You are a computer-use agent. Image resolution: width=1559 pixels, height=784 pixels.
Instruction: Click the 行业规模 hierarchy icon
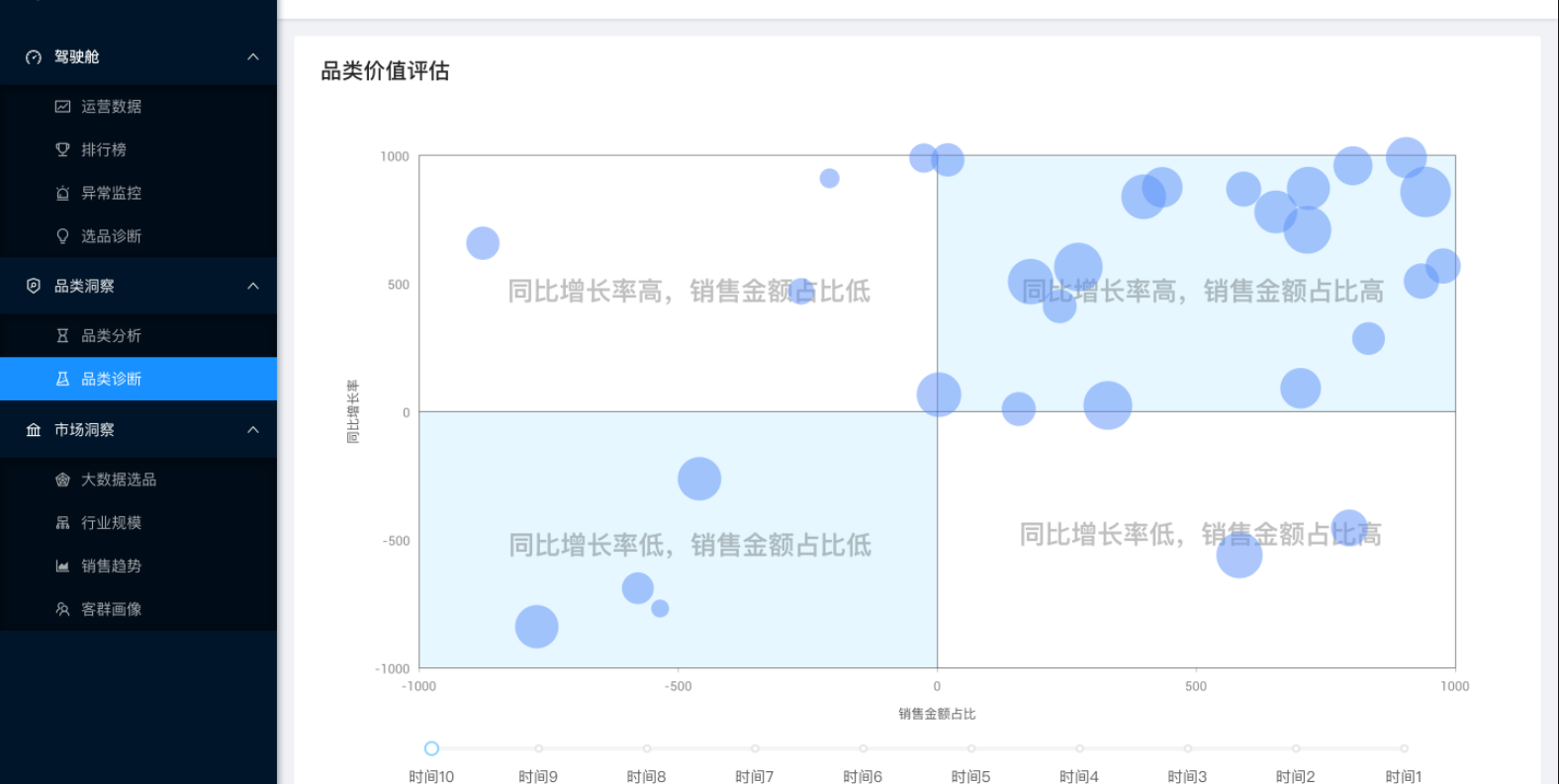coord(62,523)
